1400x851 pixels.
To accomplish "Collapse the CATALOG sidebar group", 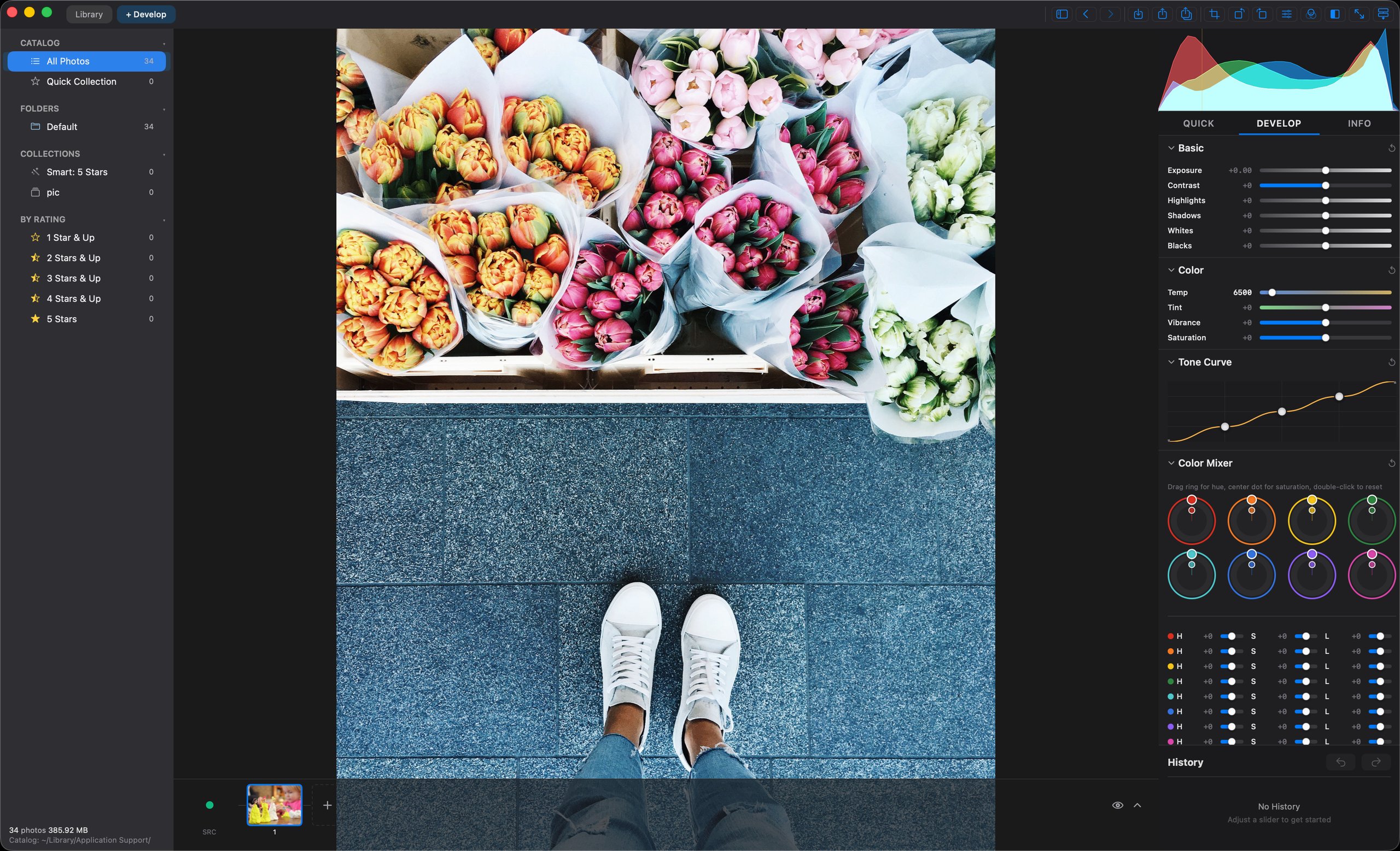I will 164,44.
